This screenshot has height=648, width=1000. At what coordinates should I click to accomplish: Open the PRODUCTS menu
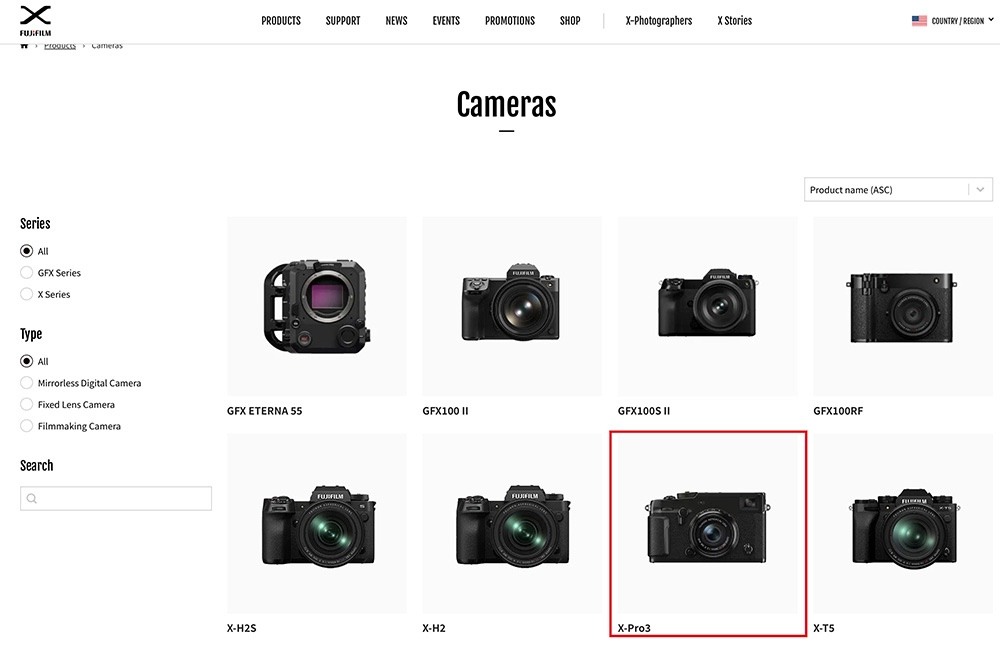pyautogui.click(x=281, y=20)
